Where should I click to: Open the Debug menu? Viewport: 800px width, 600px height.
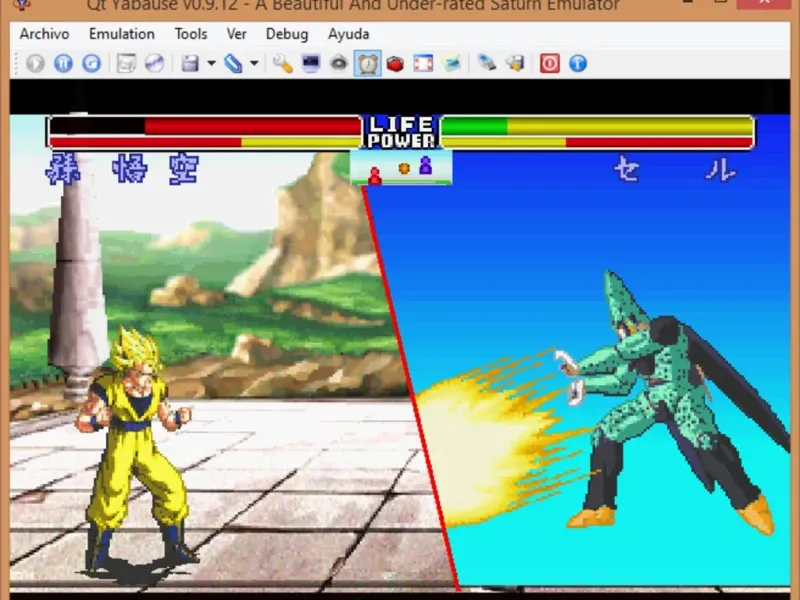pyautogui.click(x=287, y=34)
